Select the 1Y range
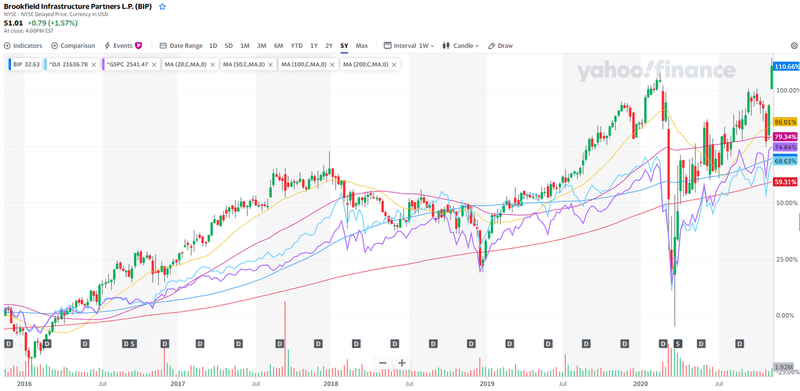The width and height of the screenshot is (800, 391). pos(314,45)
